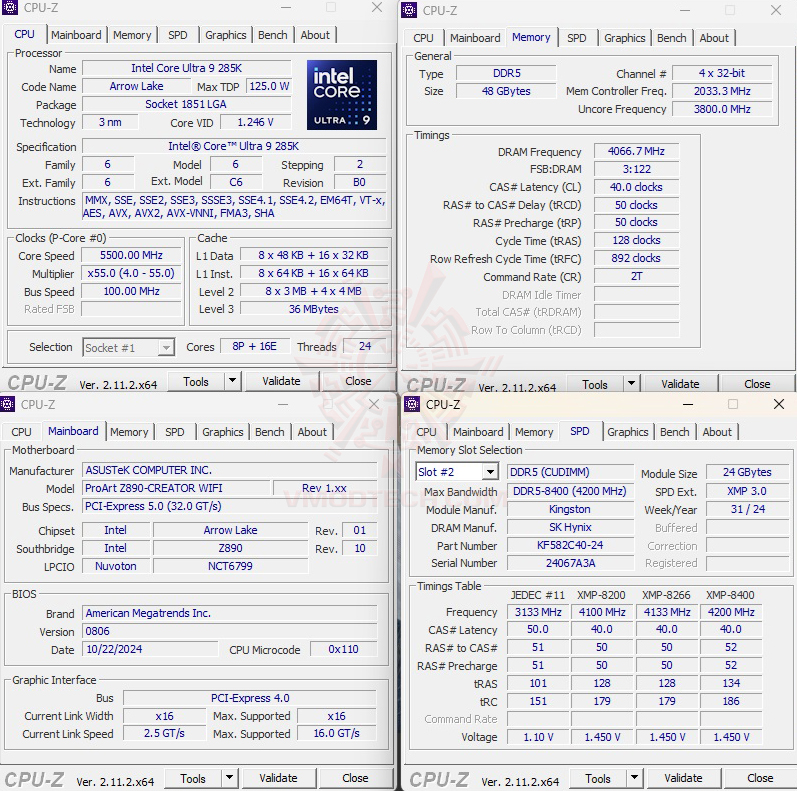The image size is (797, 791).
Task: Click the DRAM Frequency value '4066.7 MHz'
Action: point(636,151)
